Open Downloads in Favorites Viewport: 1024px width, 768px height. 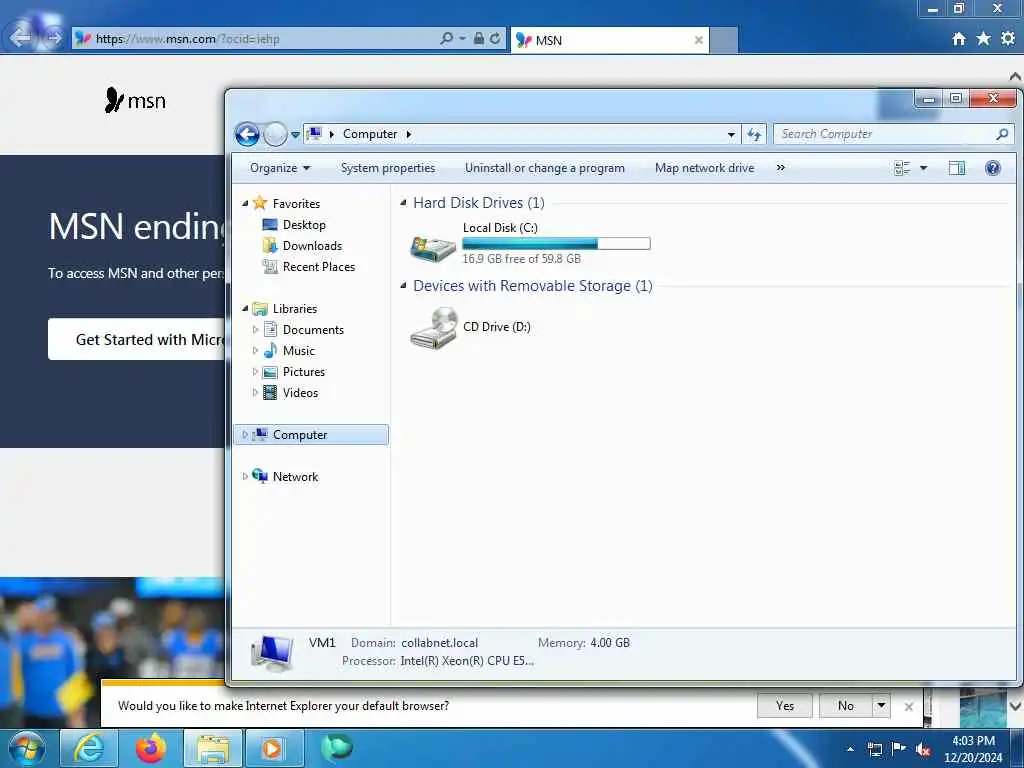[x=312, y=246]
